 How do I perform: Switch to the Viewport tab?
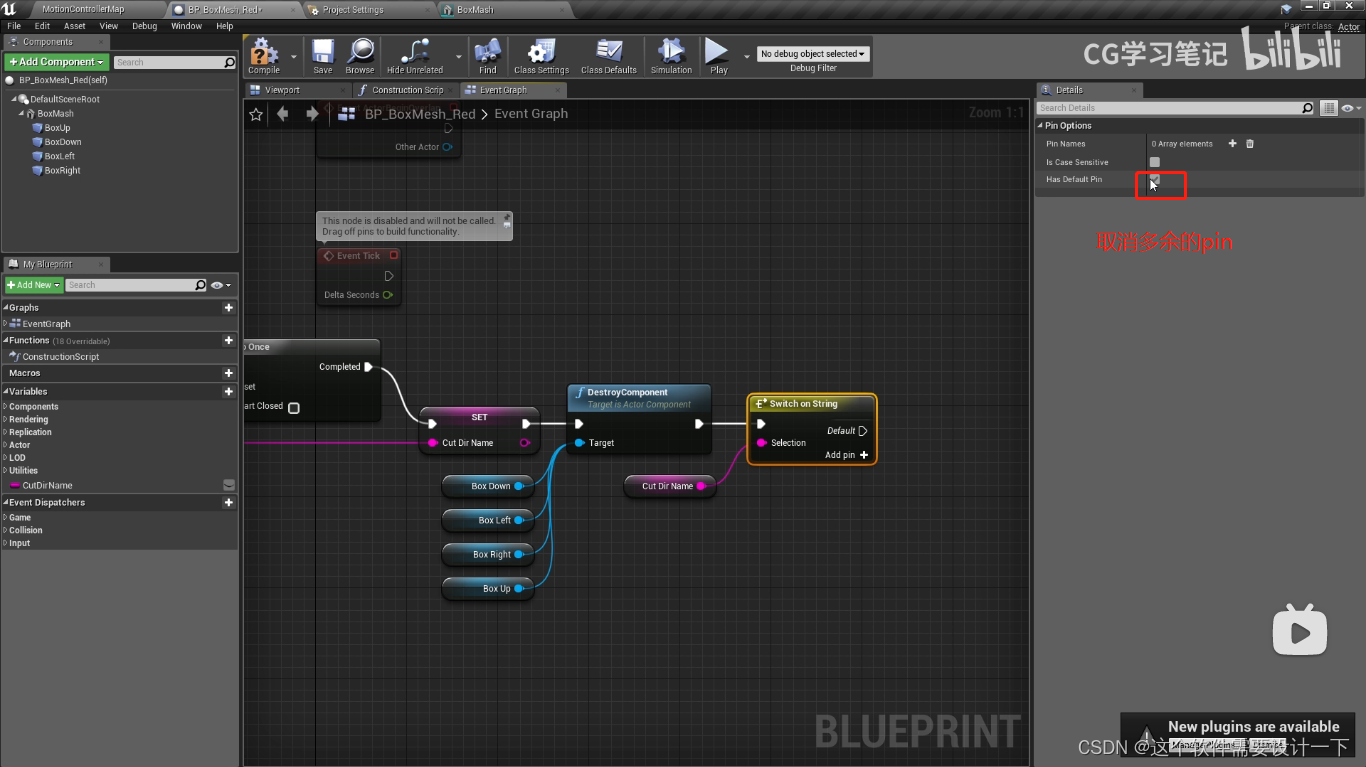point(282,90)
